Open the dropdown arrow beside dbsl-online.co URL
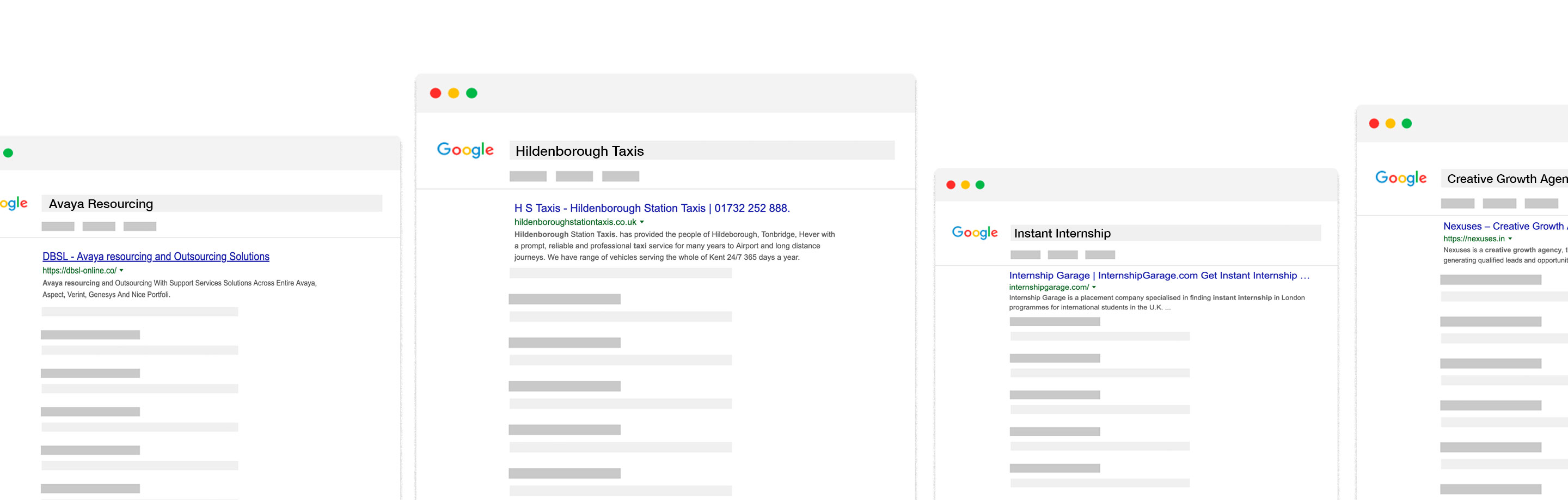Screen dimensions: 1568x500 point(122,270)
